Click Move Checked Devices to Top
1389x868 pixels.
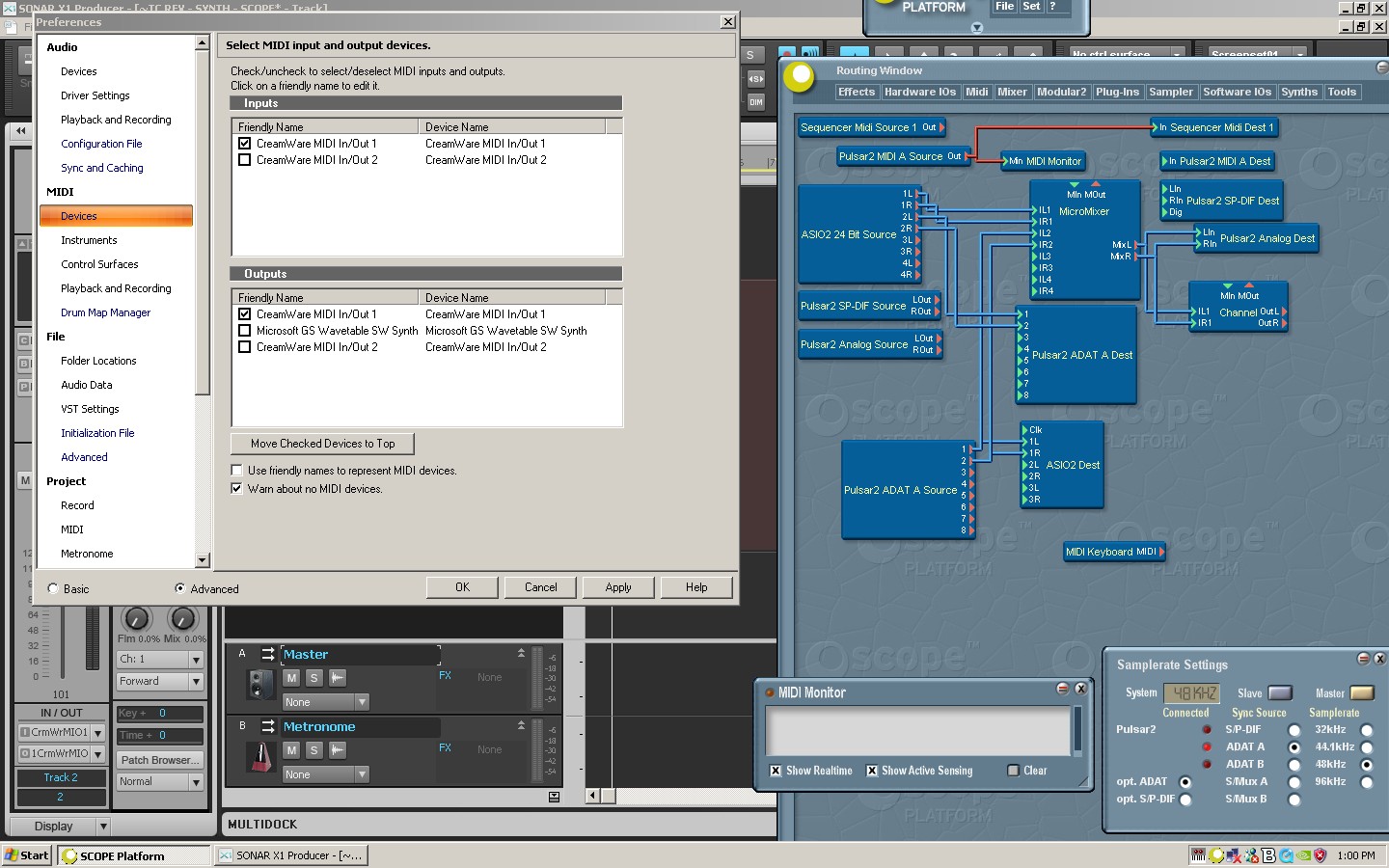point(323,444)
